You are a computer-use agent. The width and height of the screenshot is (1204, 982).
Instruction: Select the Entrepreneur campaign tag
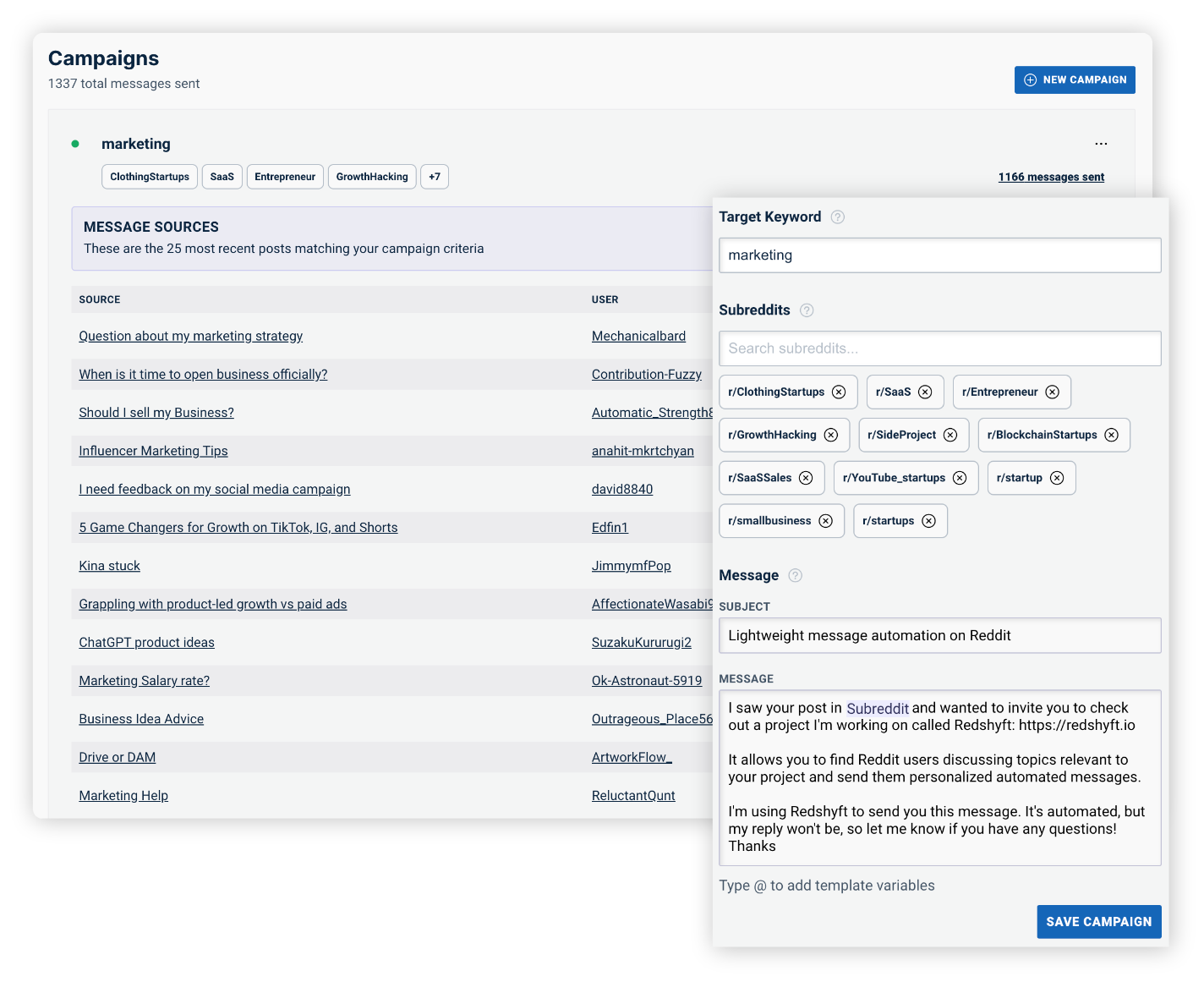(x=285, y=177)
